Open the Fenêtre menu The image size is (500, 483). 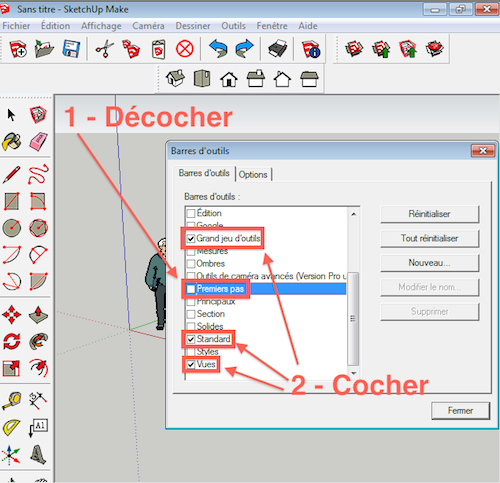(272, 26)
